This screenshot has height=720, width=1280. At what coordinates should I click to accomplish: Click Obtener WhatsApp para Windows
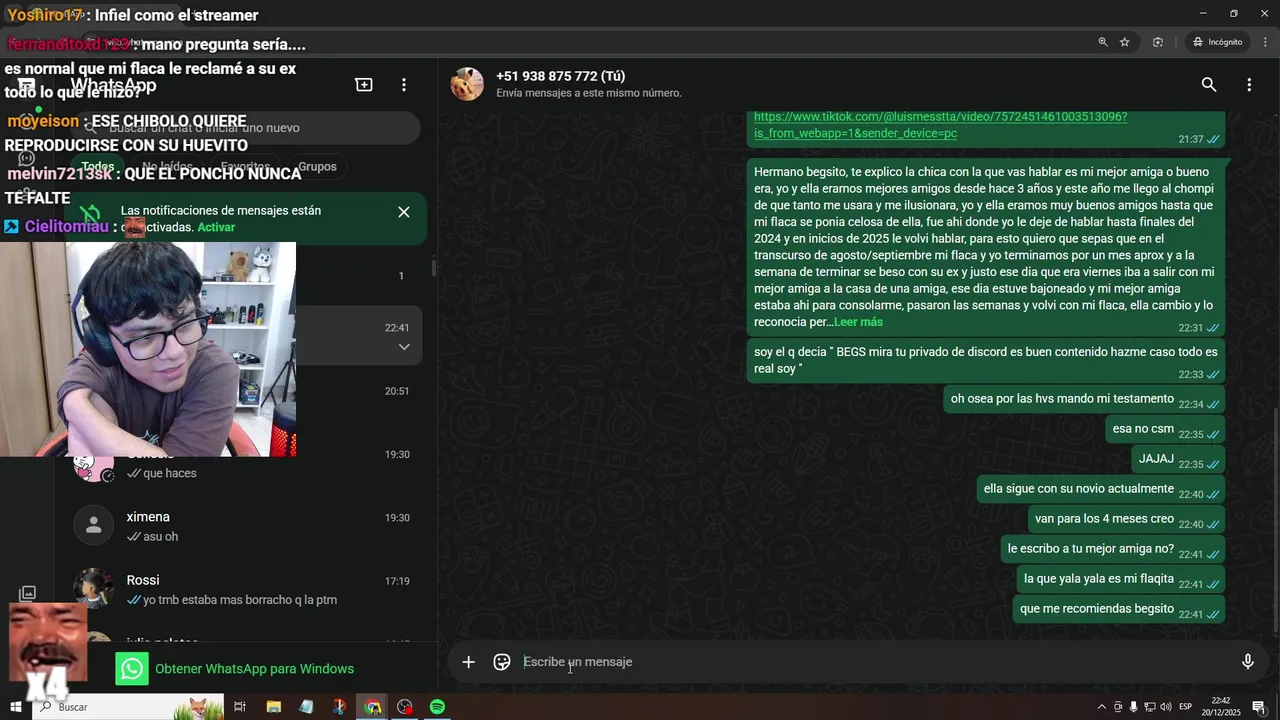click(254, 669)
